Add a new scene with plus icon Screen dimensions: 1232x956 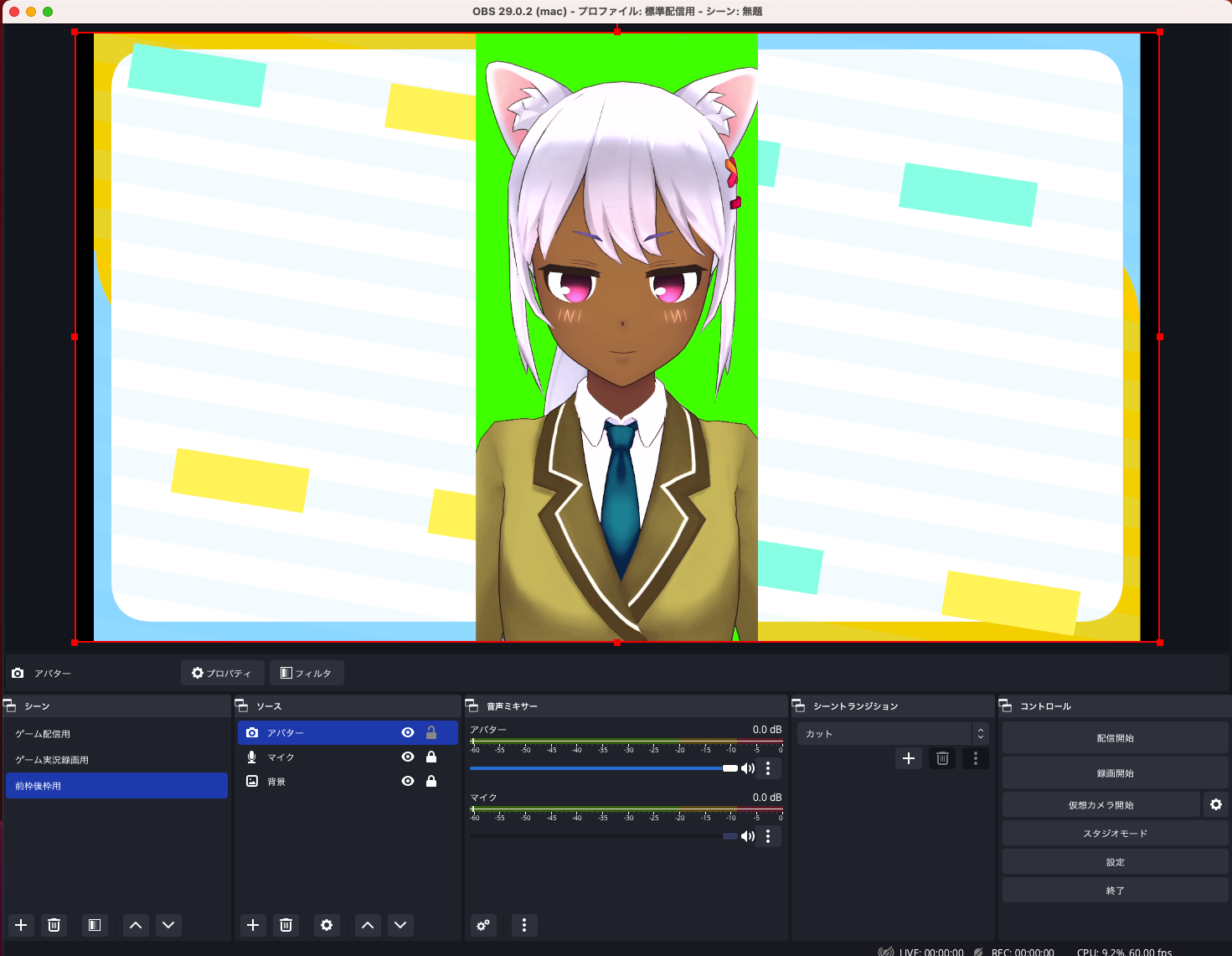22,925
